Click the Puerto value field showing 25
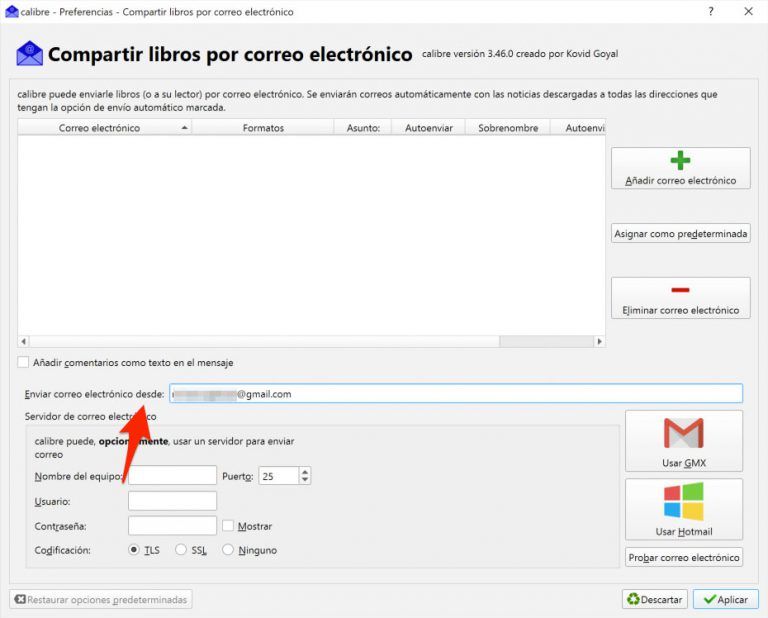 click(x=279, y=475)
